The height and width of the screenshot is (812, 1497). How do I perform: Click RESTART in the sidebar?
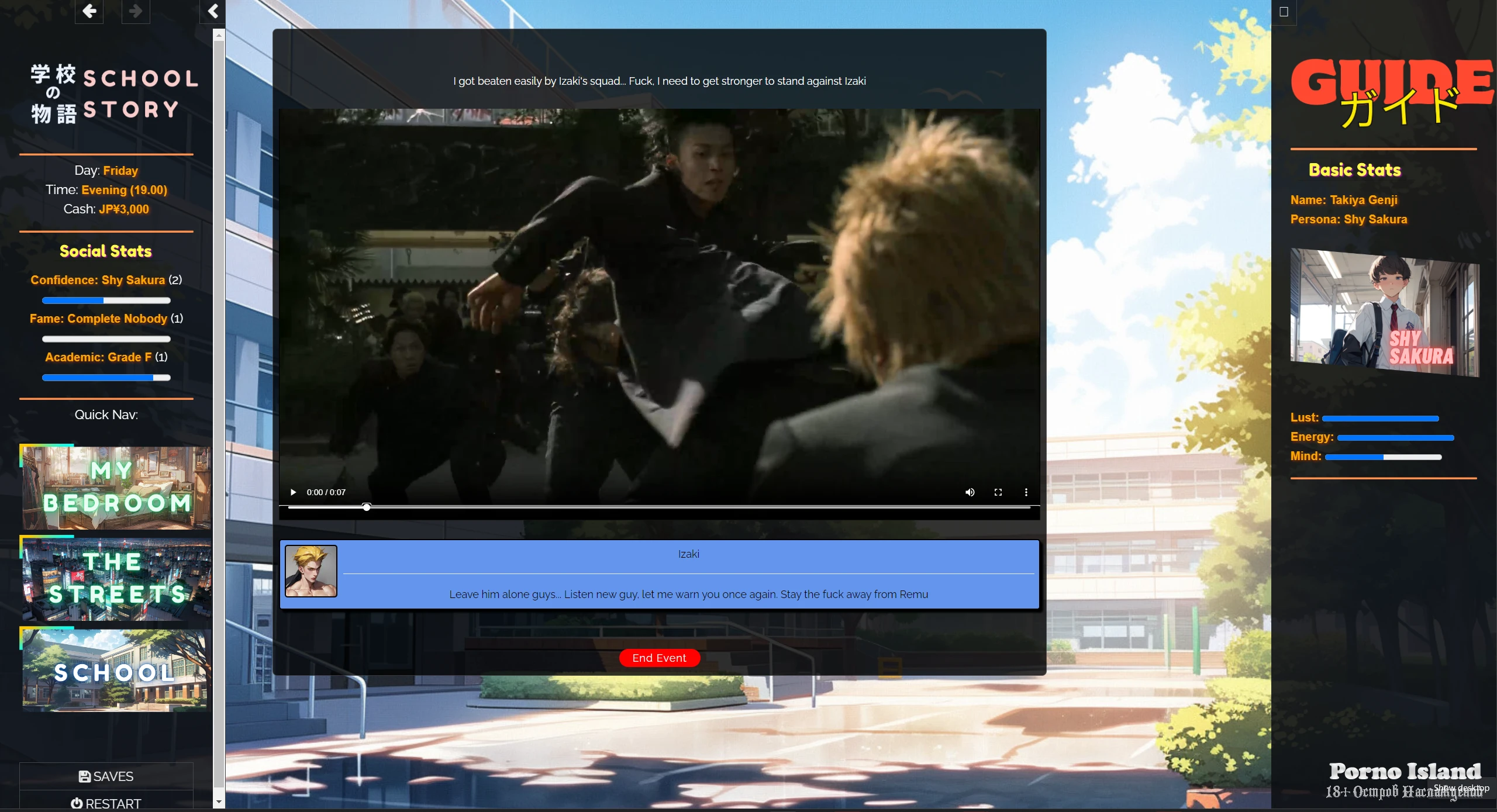pos(106,803)
